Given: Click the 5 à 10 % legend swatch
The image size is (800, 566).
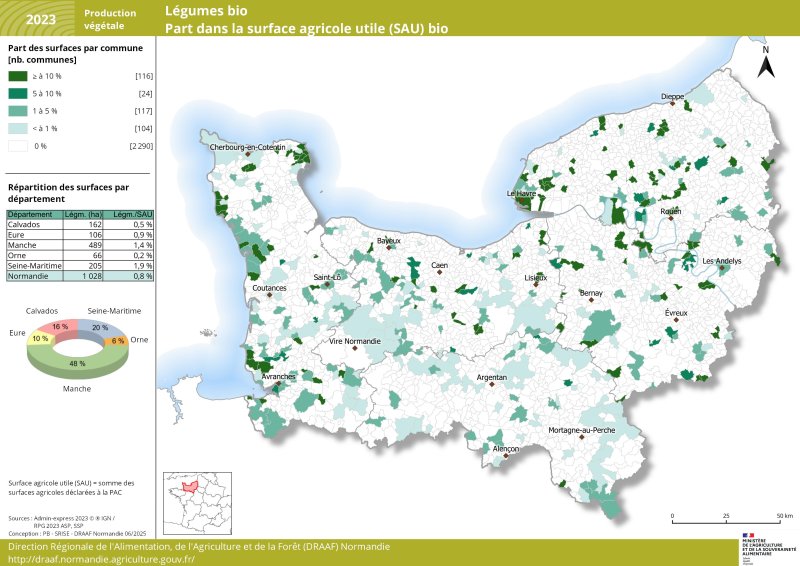Looking at the screenshot, I should click(18, 93).
